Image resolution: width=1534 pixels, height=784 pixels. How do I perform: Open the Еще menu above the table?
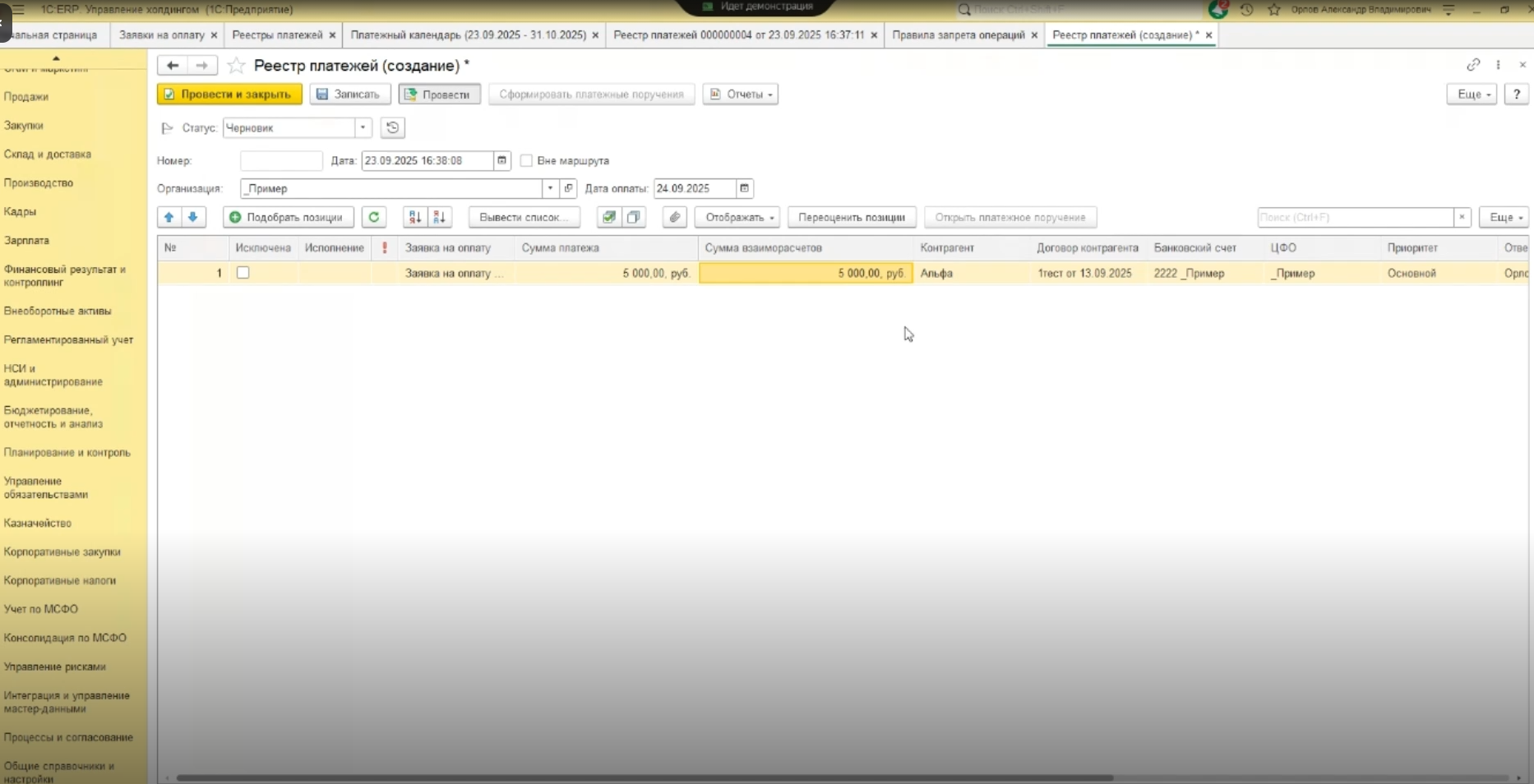(x=1504, y=218)
